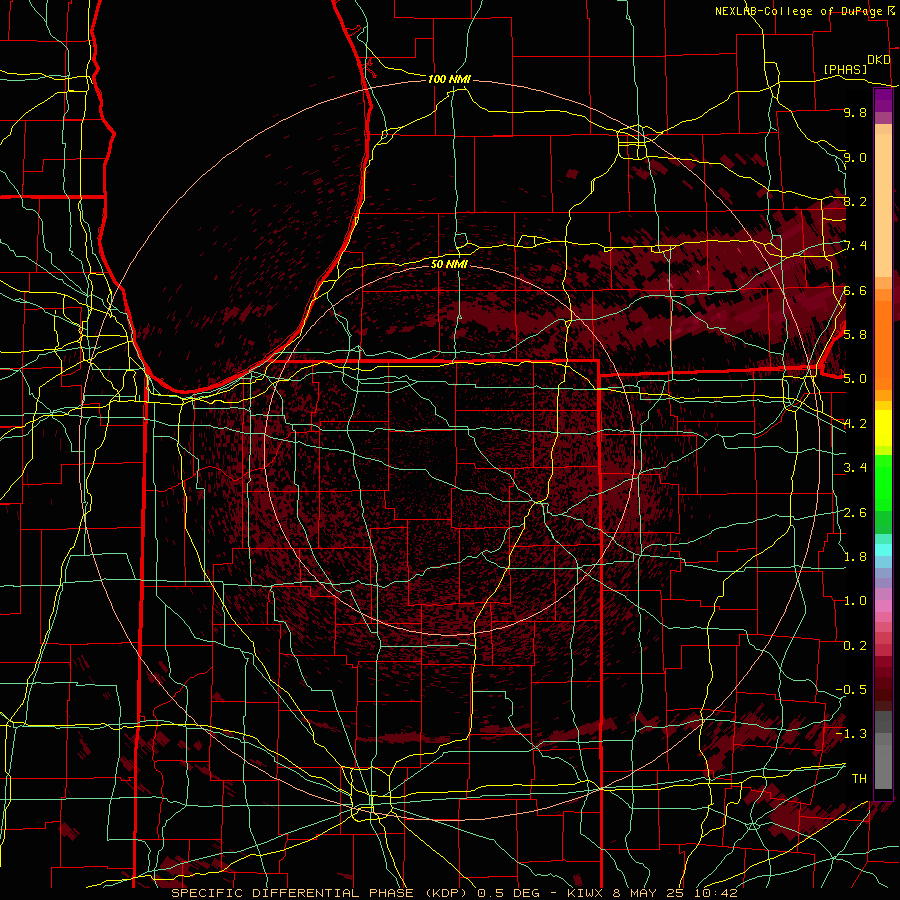Click the 6.6 value on the color scale

[855, 290]
